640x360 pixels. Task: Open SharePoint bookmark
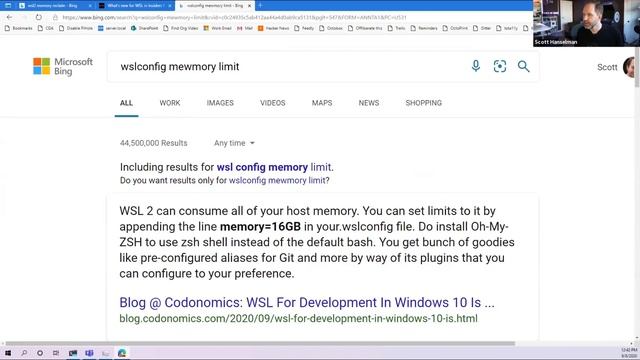[x=144, y=28]
